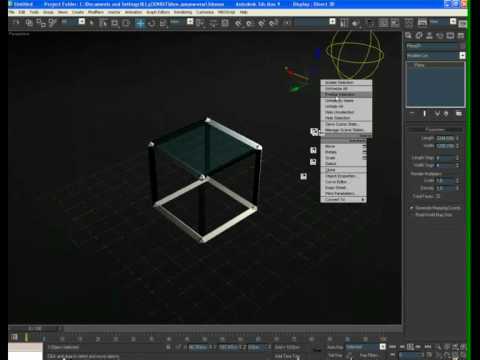Switch to the Motion command panel tab

click(x=440, y=35)
